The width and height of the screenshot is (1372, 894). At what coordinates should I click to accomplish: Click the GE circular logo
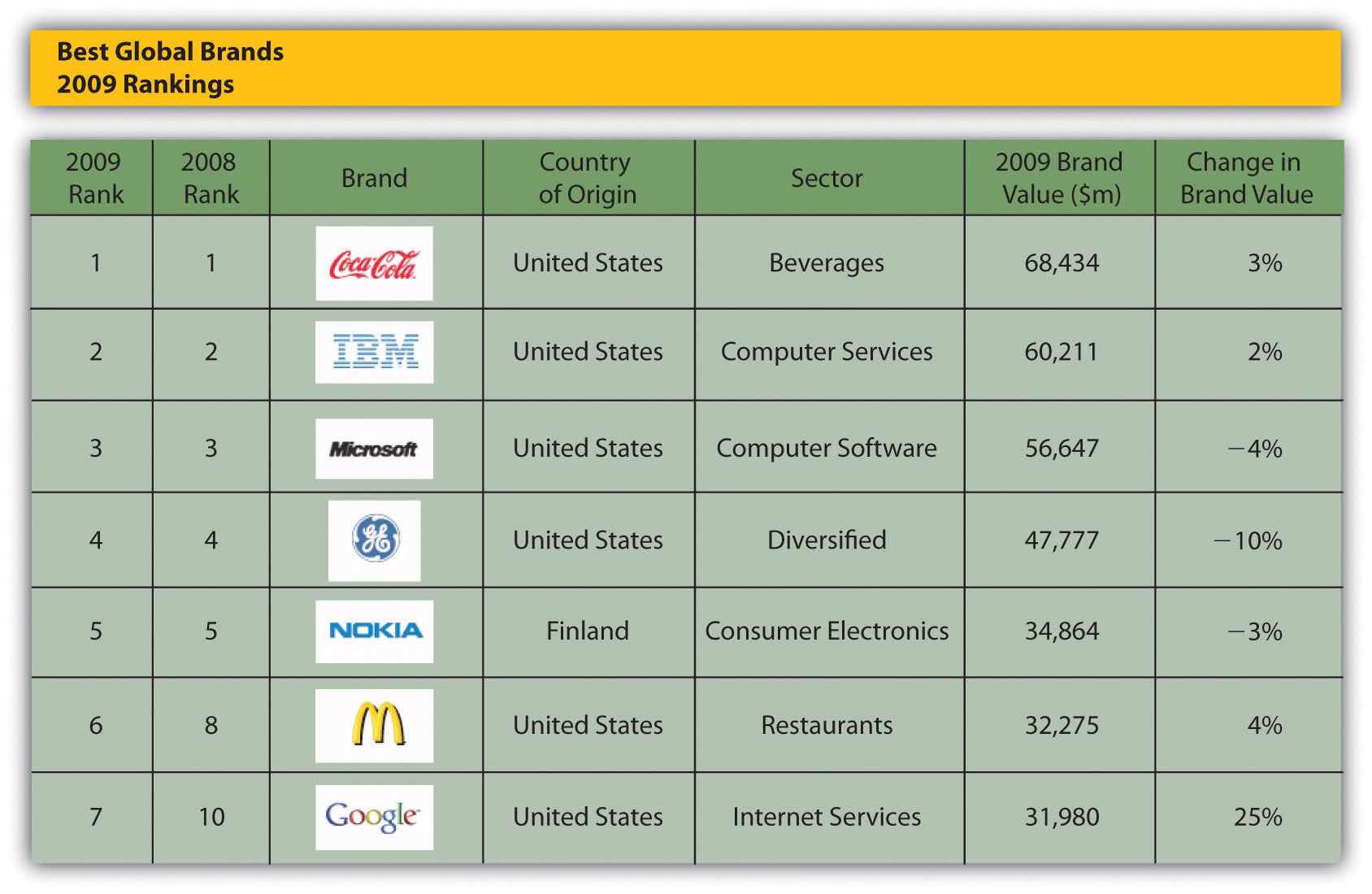pos(375,540)
